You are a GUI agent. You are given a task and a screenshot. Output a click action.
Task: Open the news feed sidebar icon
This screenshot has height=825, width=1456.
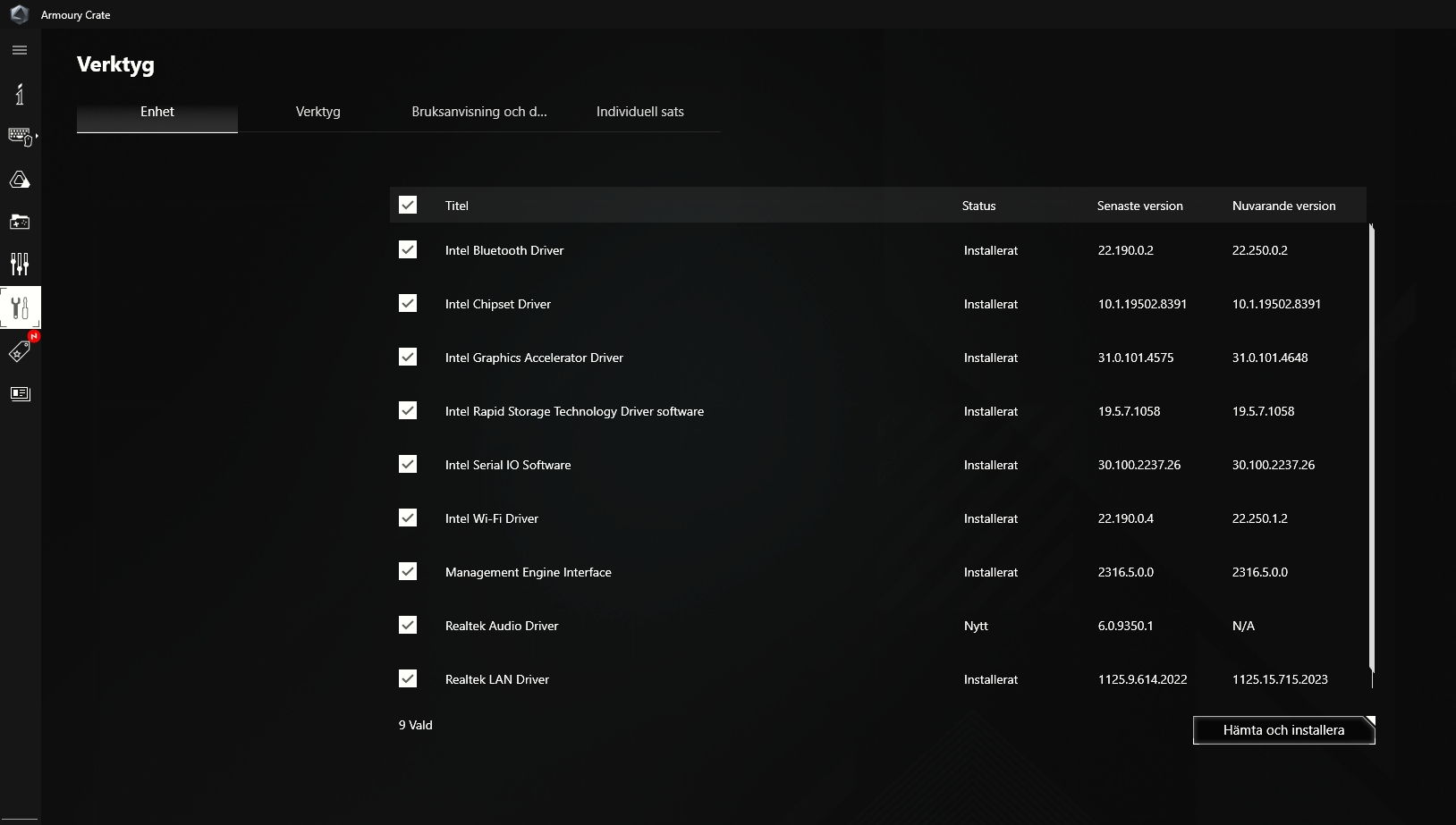[x=20, y=394]
